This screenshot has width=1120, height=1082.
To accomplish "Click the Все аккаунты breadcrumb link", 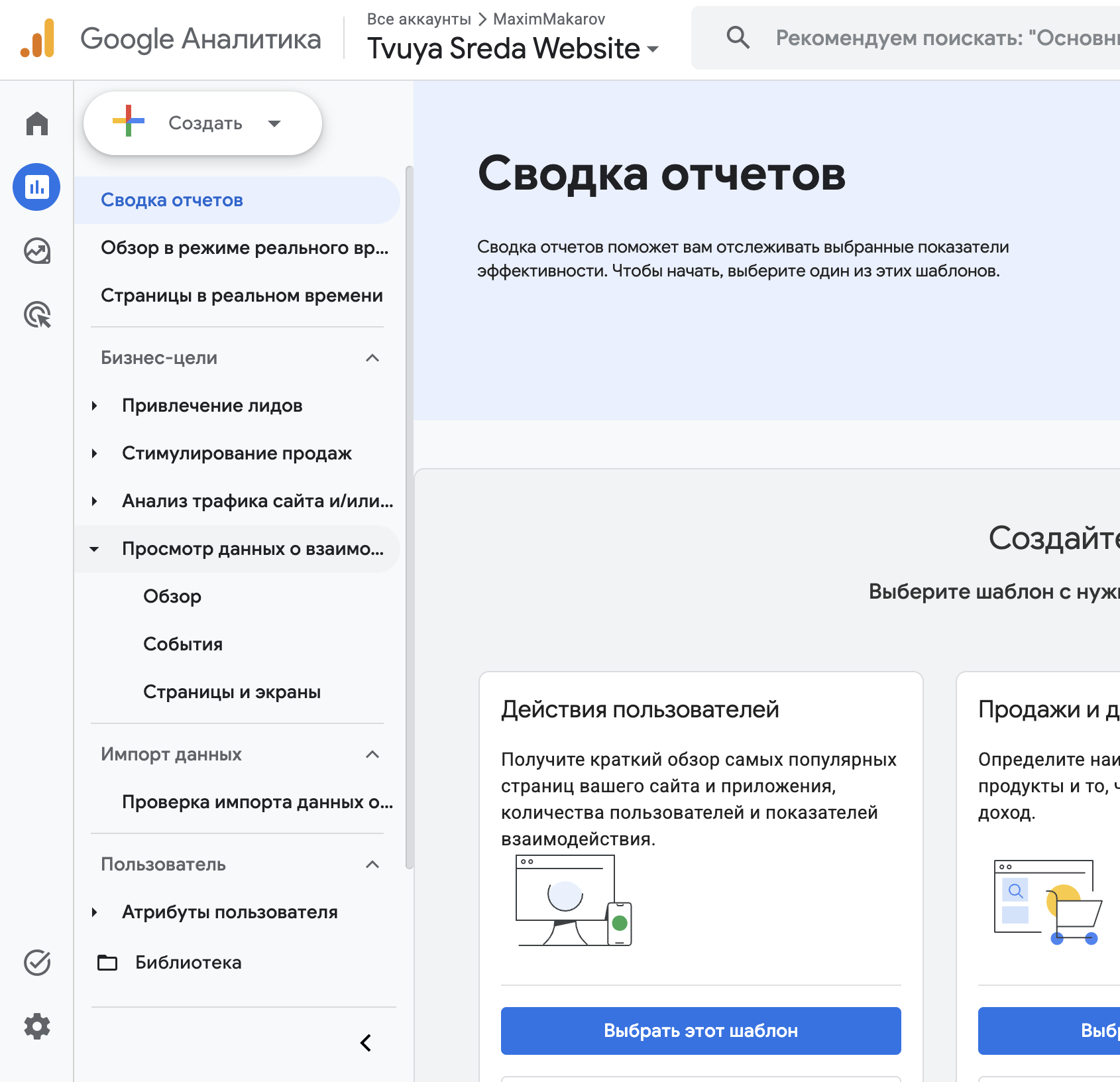I will 419,19.
